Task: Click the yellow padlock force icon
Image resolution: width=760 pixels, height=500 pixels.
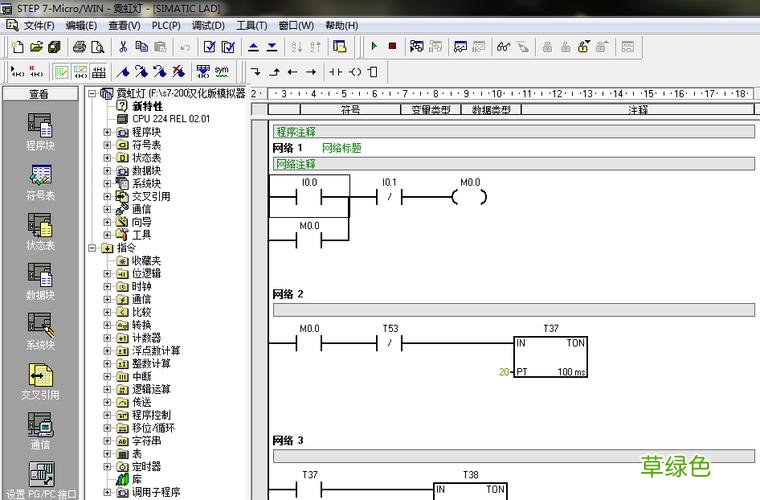Action: [584, 47]
